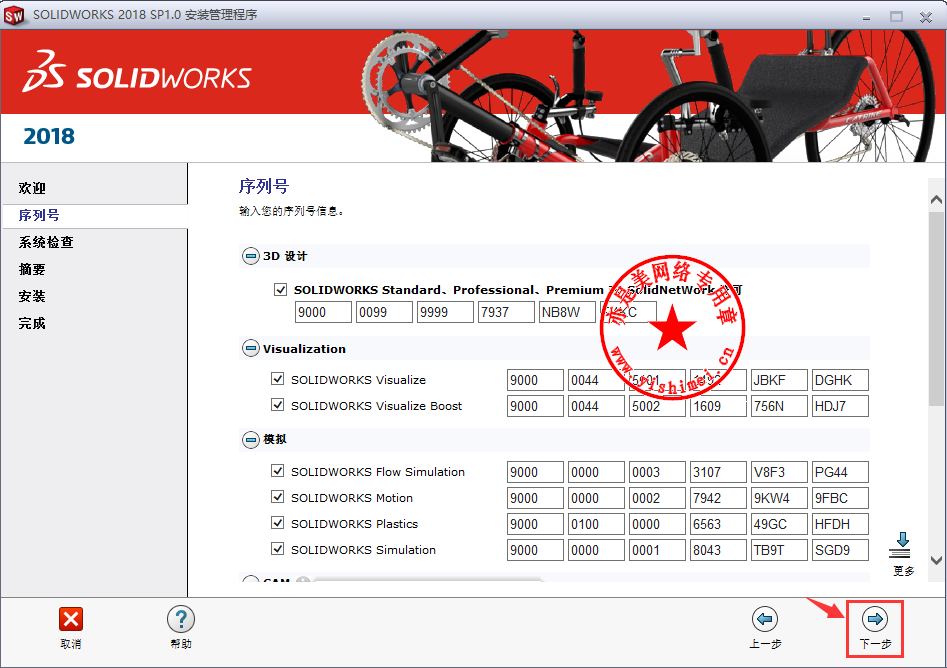Close the installation manager window
This screenshot has height=668, width=947.
[x=926, y=17]
